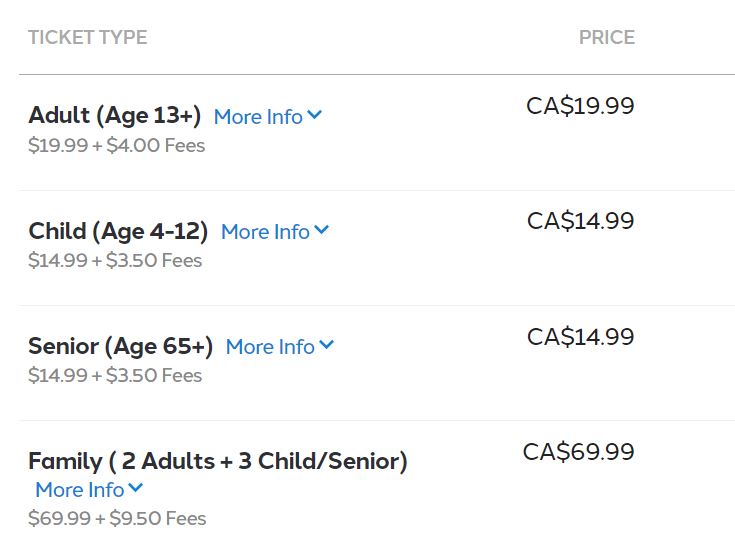Click the TICKET TYPE column header
The image size is (735, 554).
(88, 38)
